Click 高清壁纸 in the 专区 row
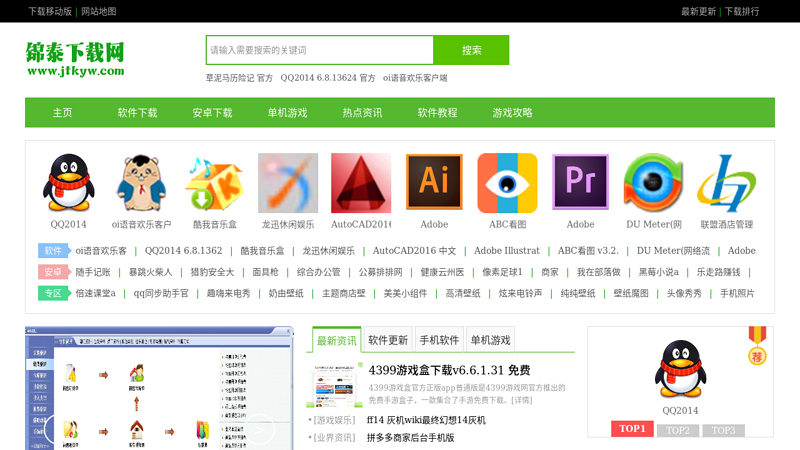Screen dimensions: 800x450 463,293
